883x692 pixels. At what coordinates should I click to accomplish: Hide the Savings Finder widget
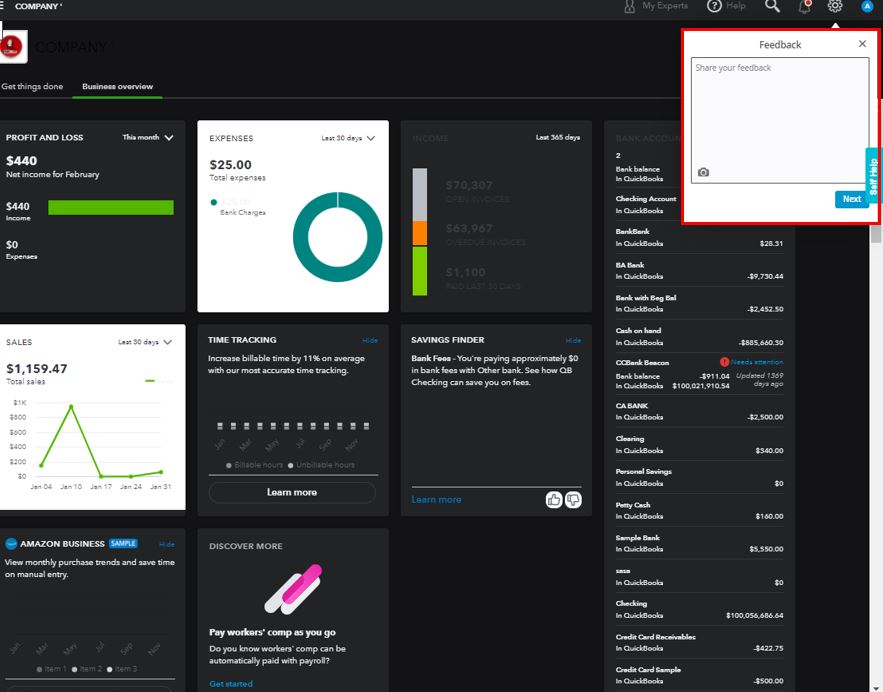pyautogui.click(x=573, y=340)
